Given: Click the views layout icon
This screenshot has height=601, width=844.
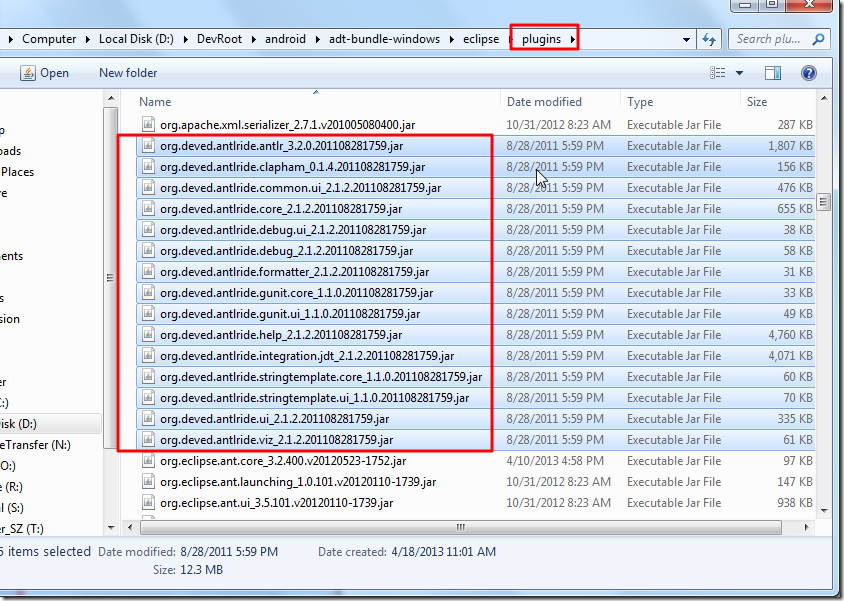Looking at the screenshot, I should click(718, 73).
